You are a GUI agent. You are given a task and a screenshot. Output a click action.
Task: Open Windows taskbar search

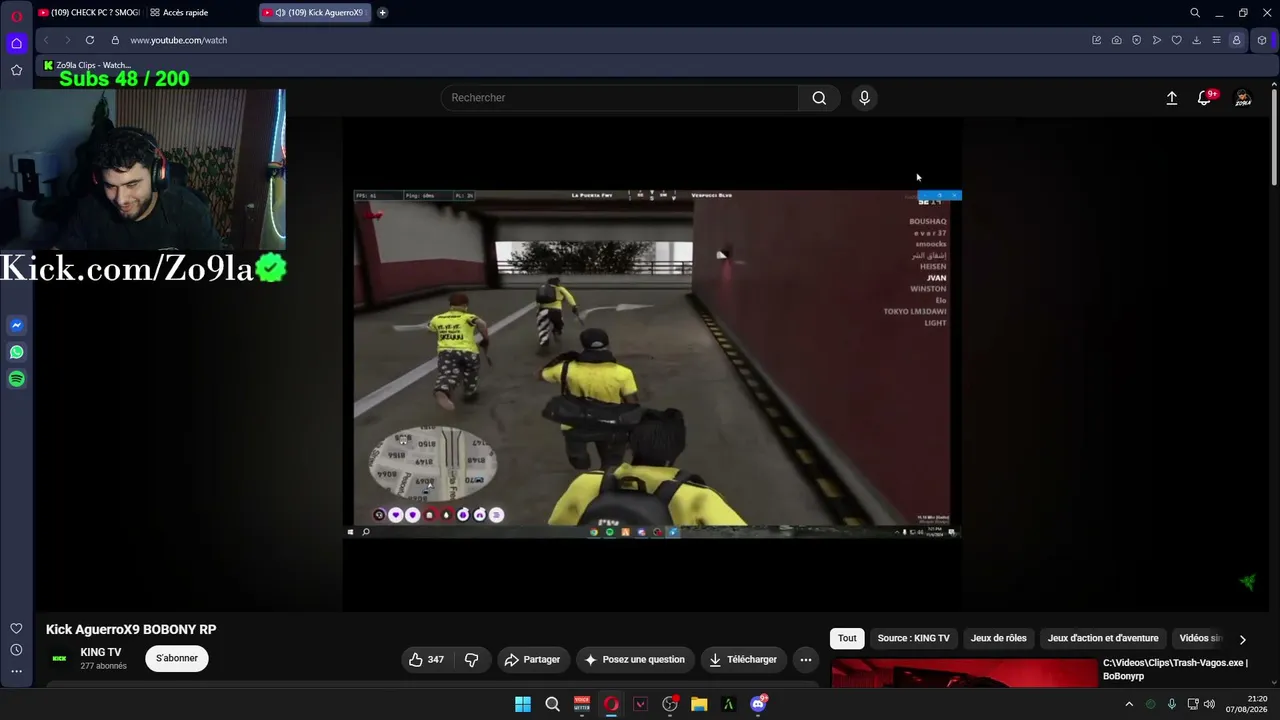pyautogui.click(x=552, y=704)
